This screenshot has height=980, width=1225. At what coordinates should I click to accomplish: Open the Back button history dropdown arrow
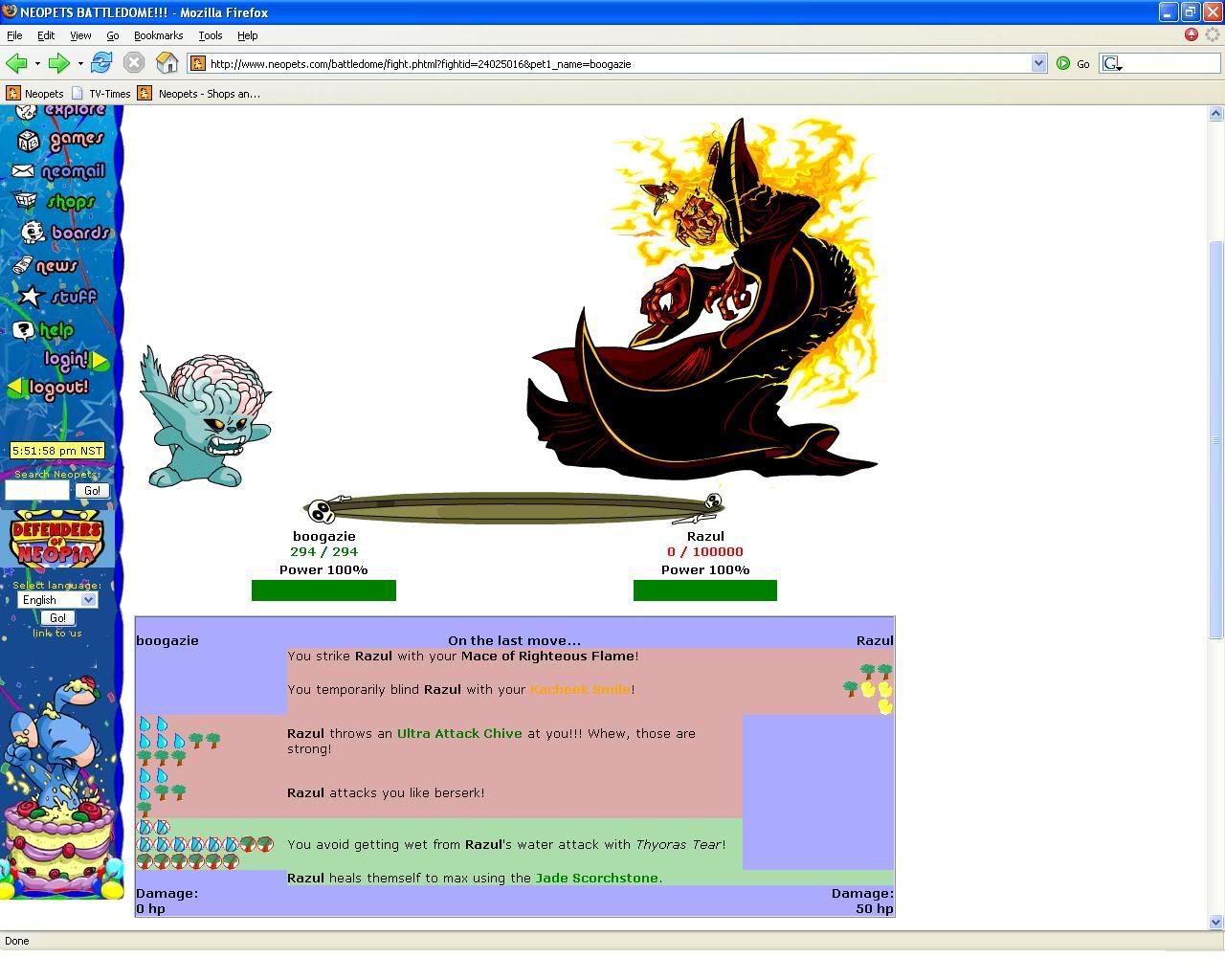pyautogui.click(x=37, y=63)
